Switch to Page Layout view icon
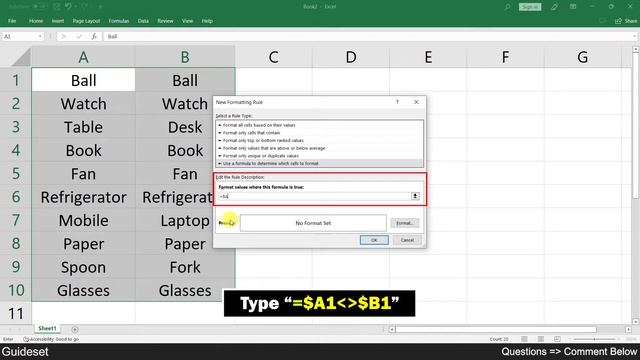The width and height of the screenshot is (640, 360). (x=540, y=339)
